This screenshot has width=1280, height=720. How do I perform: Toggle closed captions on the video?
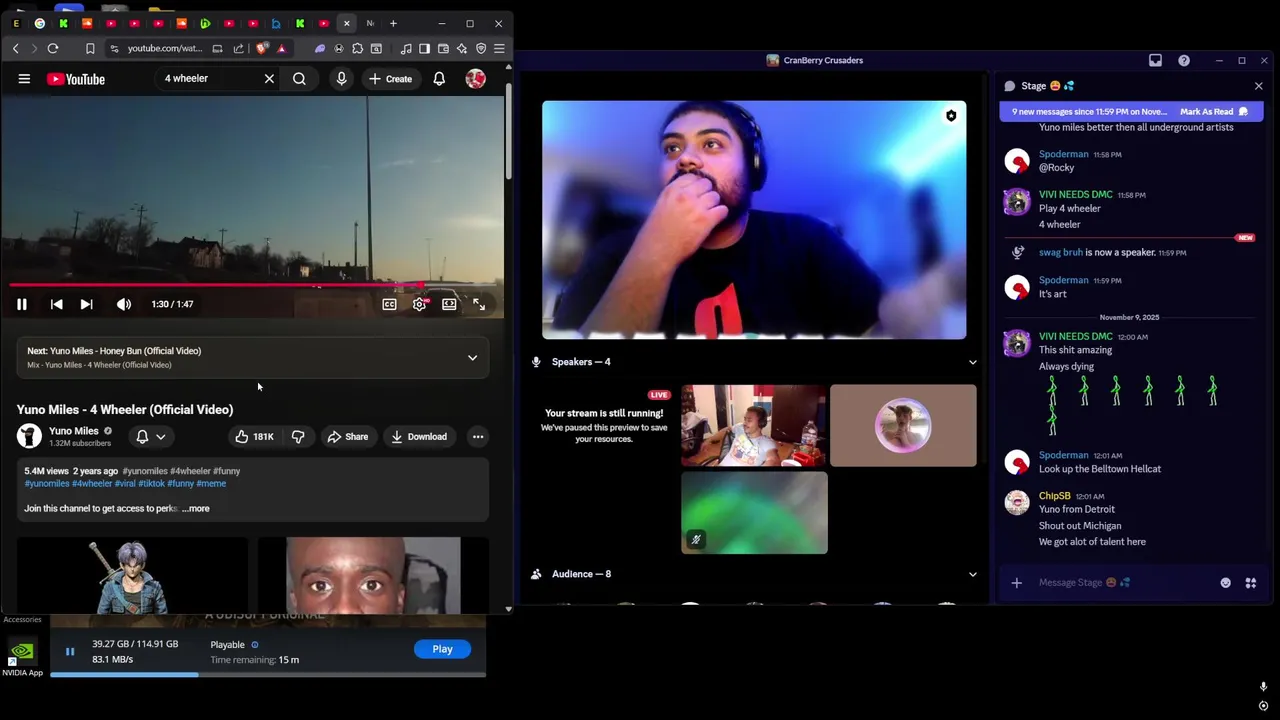click(389, 304)
